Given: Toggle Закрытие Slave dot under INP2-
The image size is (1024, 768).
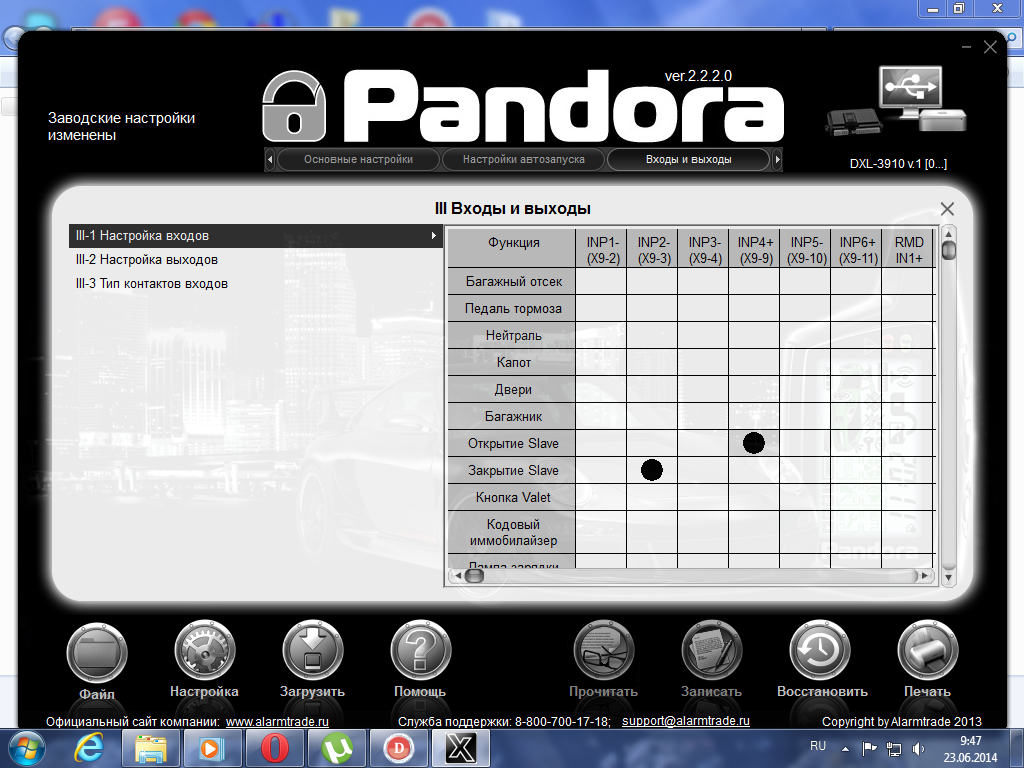Looking at the screenshot, I should pyautogui.click(x=652, y=470).
